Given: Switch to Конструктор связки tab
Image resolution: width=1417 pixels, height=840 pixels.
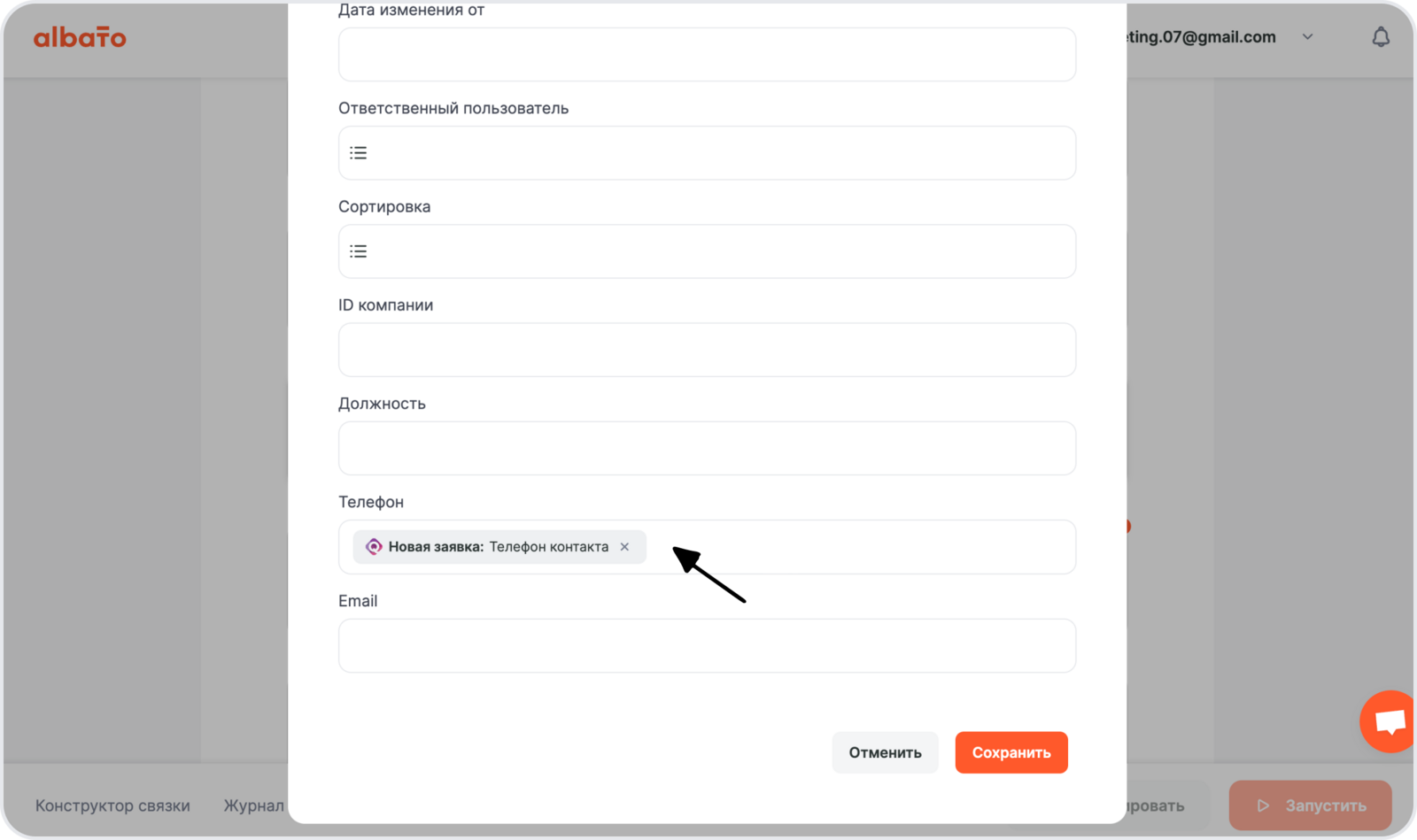Looking at the screenshot, I should coord(112,805).
